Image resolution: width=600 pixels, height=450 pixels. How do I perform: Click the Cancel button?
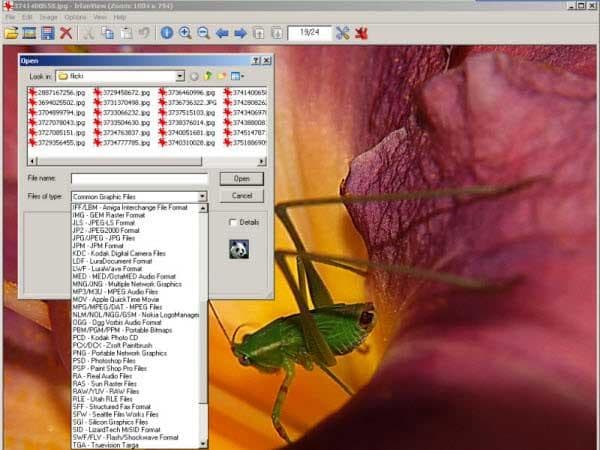pyautogui.click(x=242, y=196)
